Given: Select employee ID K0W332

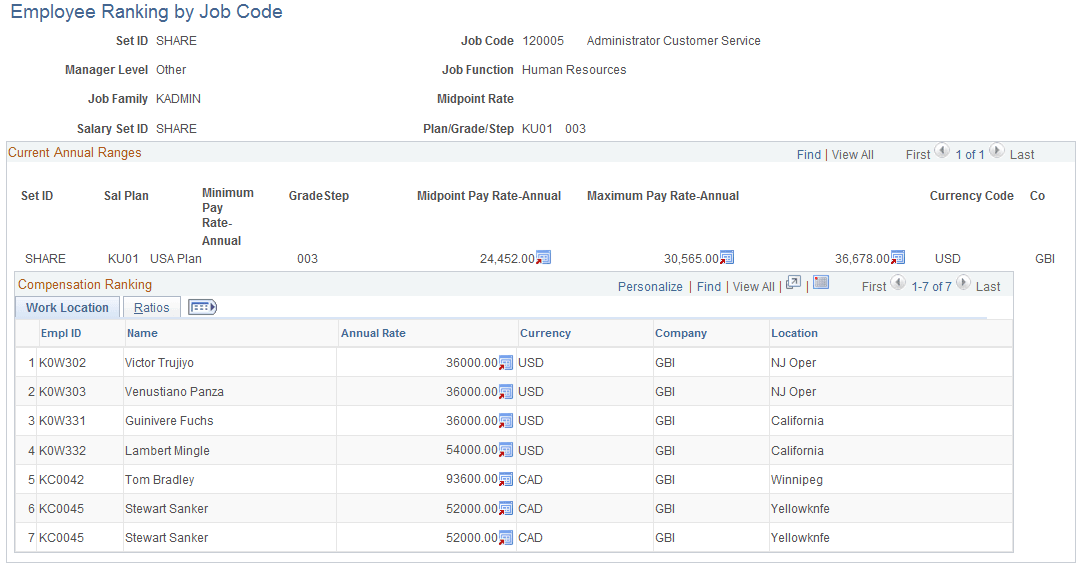Looking at the screenshot, I should (62, 451).
